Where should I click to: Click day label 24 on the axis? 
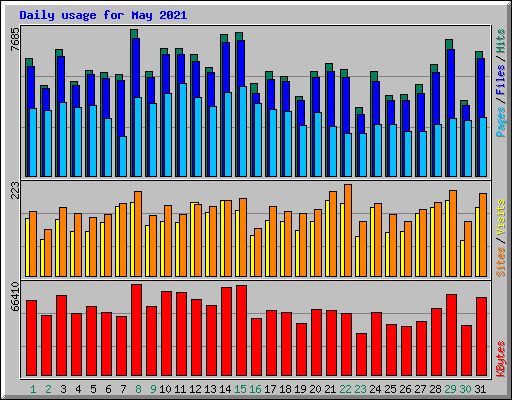(x=375, y=389)
